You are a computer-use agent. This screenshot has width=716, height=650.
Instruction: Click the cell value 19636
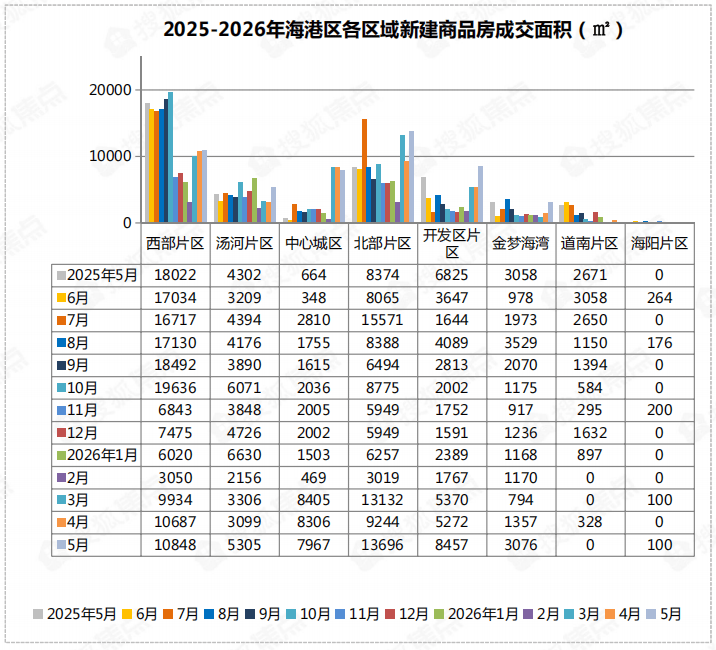point(175,388)
